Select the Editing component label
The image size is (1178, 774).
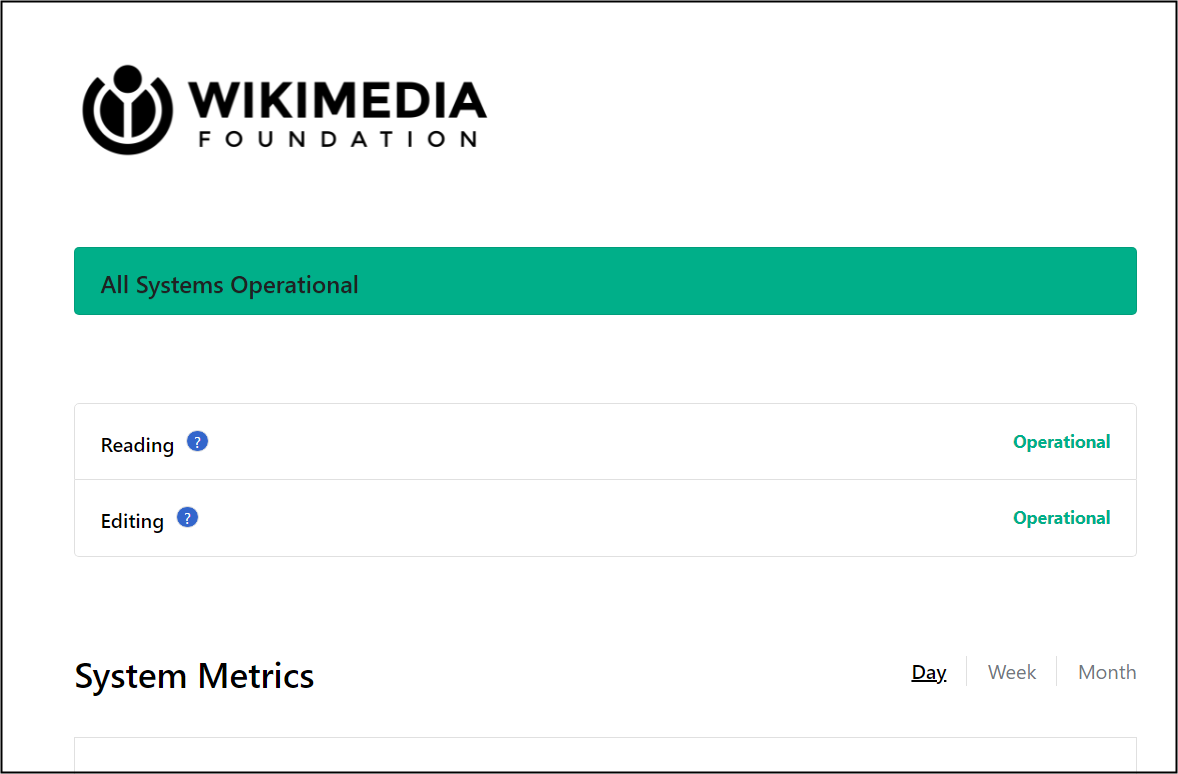pyautogui.click(x=132, y=521)
